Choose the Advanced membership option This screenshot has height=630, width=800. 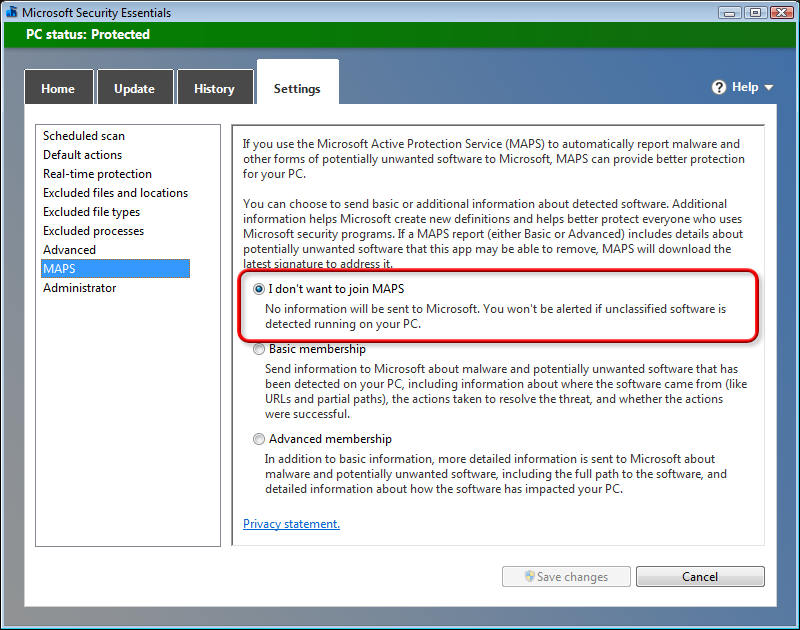point(260,439)
